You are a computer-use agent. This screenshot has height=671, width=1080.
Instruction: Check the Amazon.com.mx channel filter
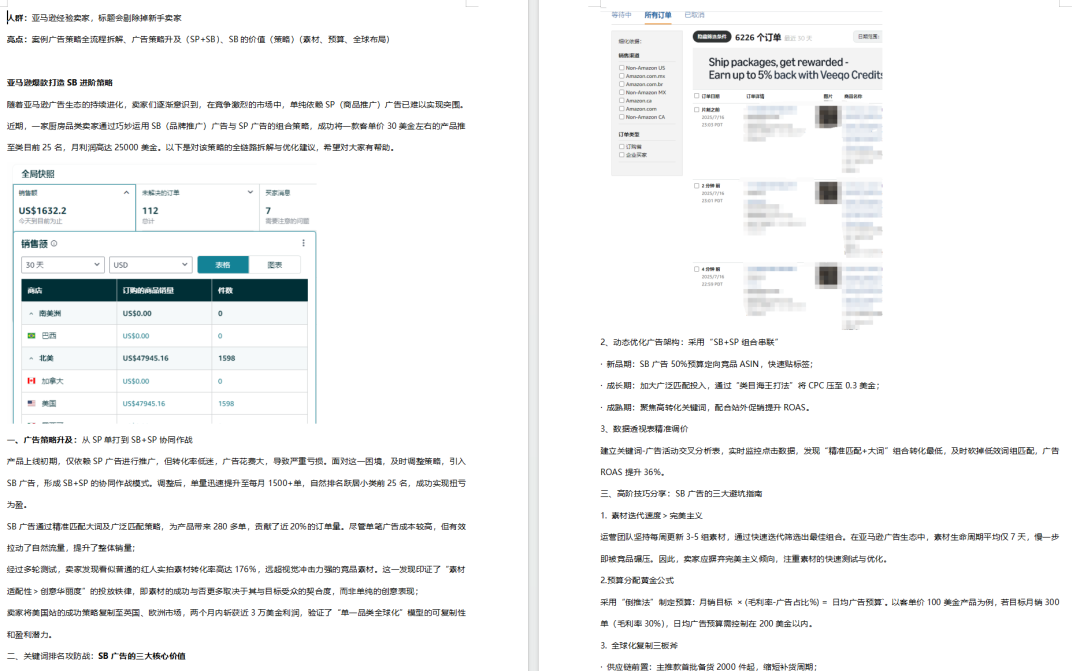621,76
